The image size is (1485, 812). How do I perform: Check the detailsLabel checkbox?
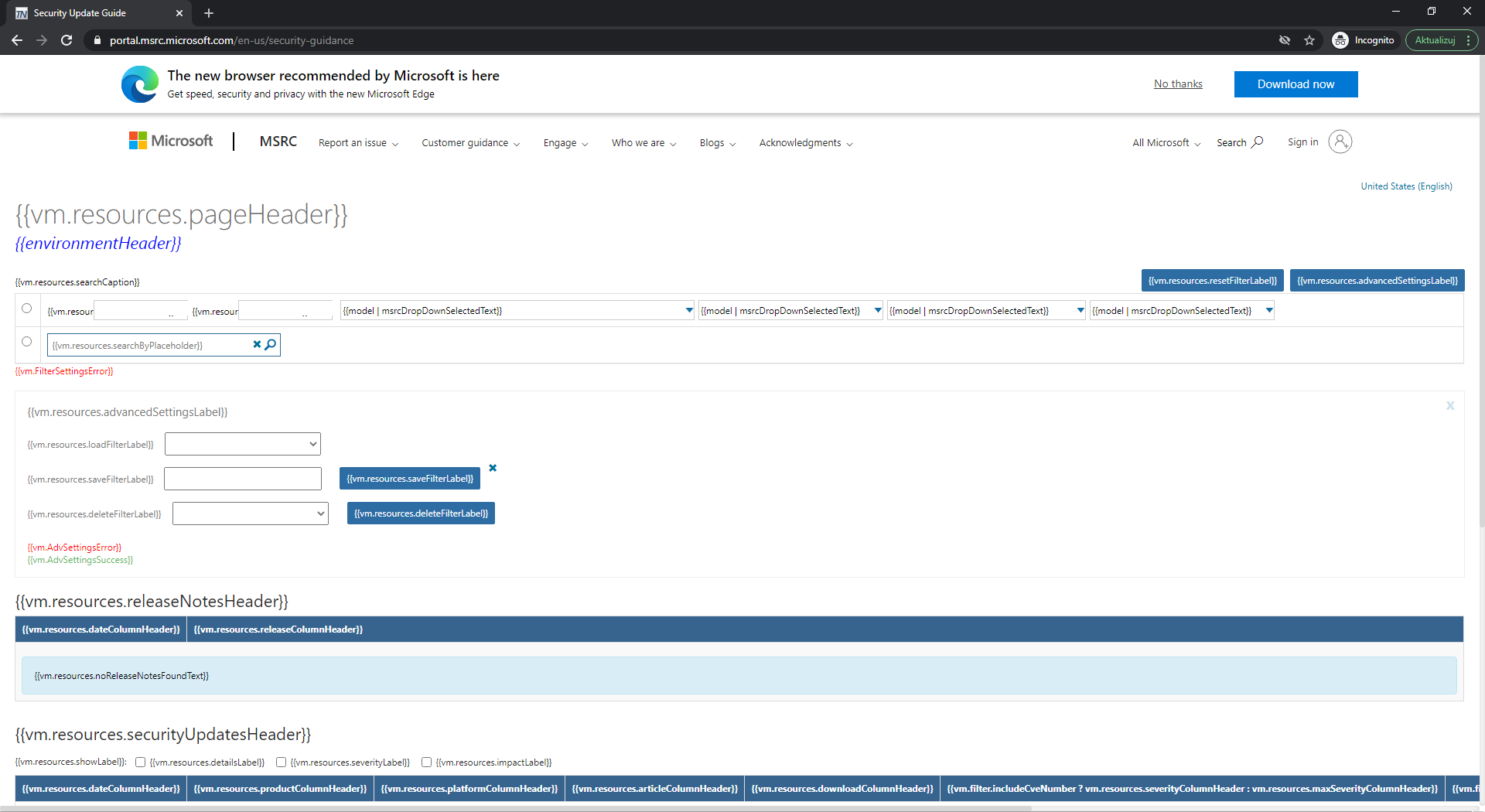coord(141,763)
